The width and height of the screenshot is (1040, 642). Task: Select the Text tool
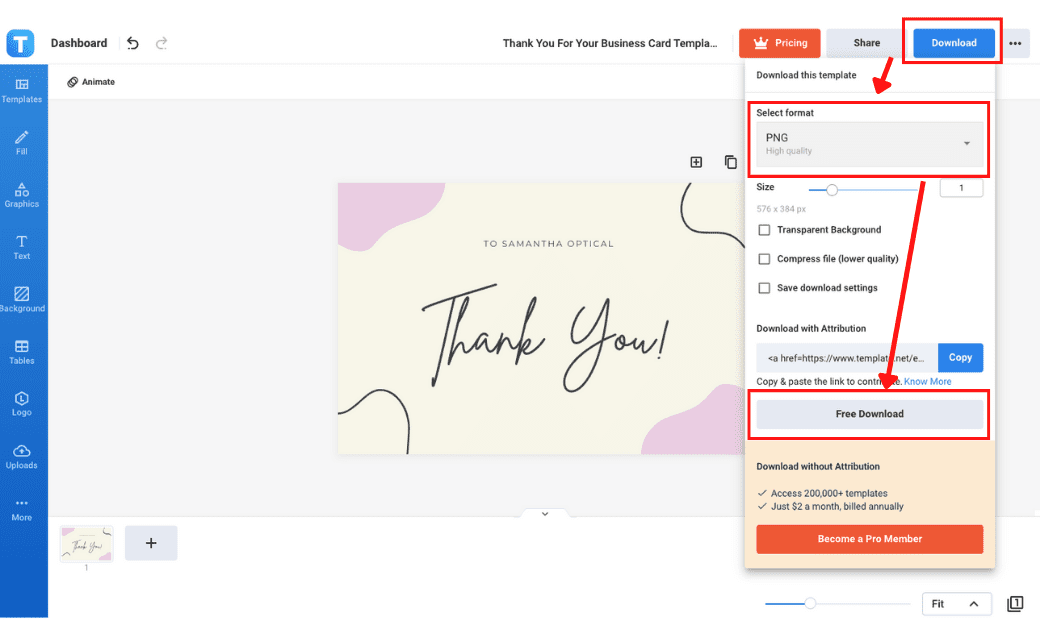coord(21,246)
